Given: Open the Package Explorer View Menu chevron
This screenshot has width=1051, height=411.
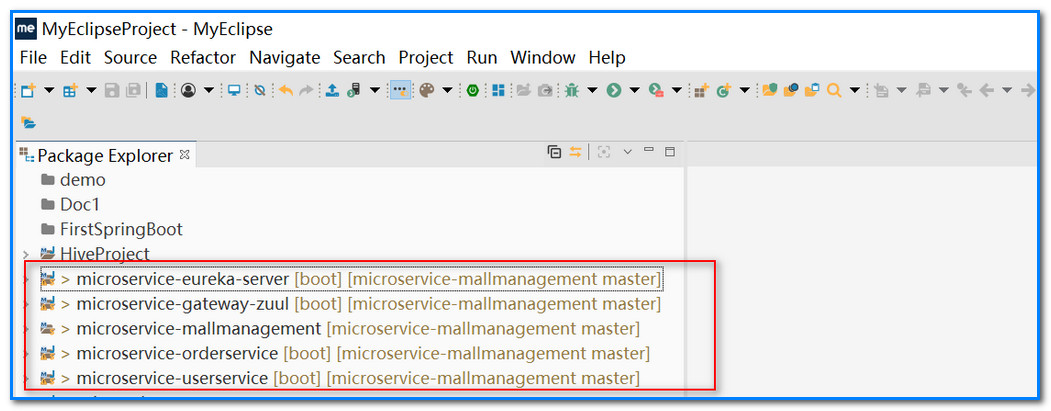Looking at the screenshot, I should point(628,152).
